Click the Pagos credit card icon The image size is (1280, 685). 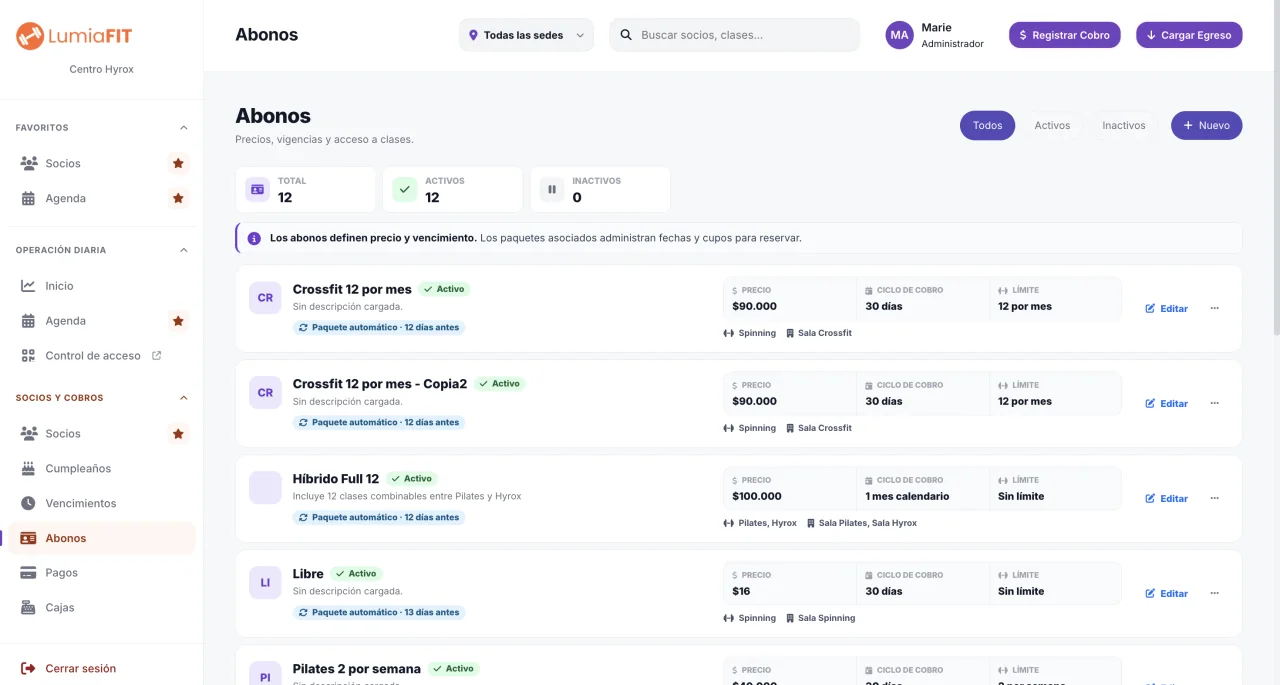coord(28,573)
